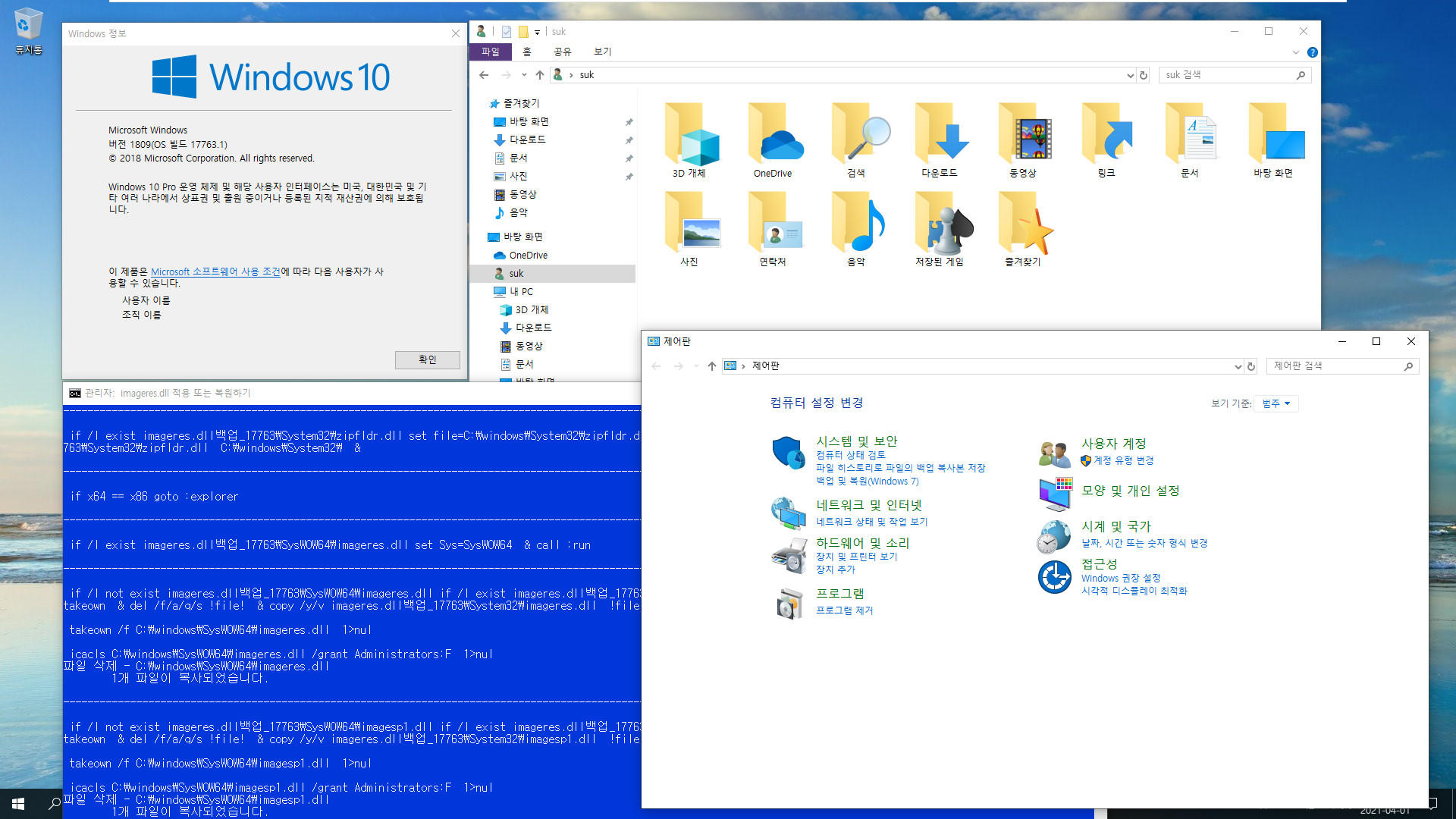Open 프로그램 제거 link
Screen dimensions: 1456x819
(x=844, y=610)
